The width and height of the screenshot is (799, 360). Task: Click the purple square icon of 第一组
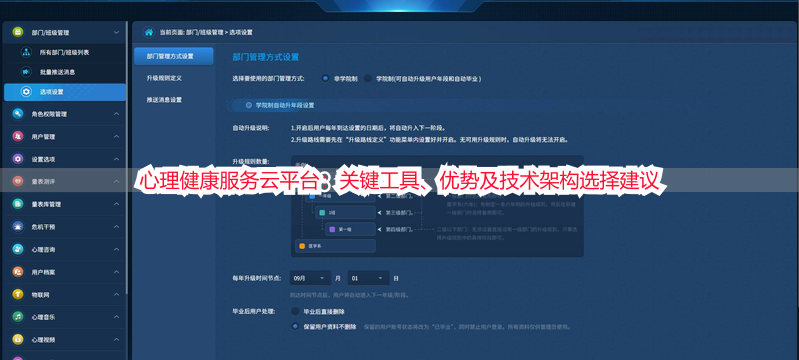point(332,229)
